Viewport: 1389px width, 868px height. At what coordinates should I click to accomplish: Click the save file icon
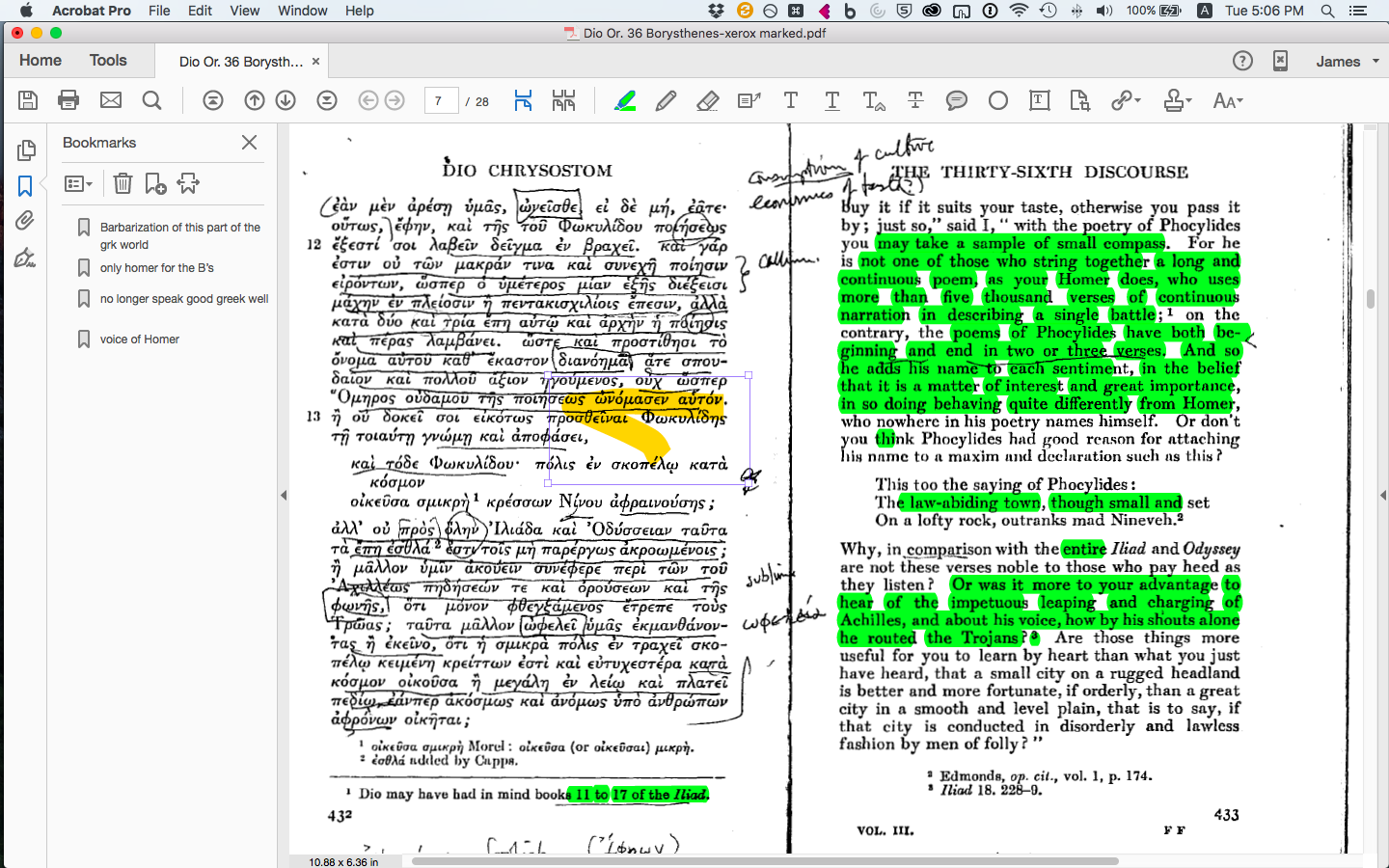28,100
